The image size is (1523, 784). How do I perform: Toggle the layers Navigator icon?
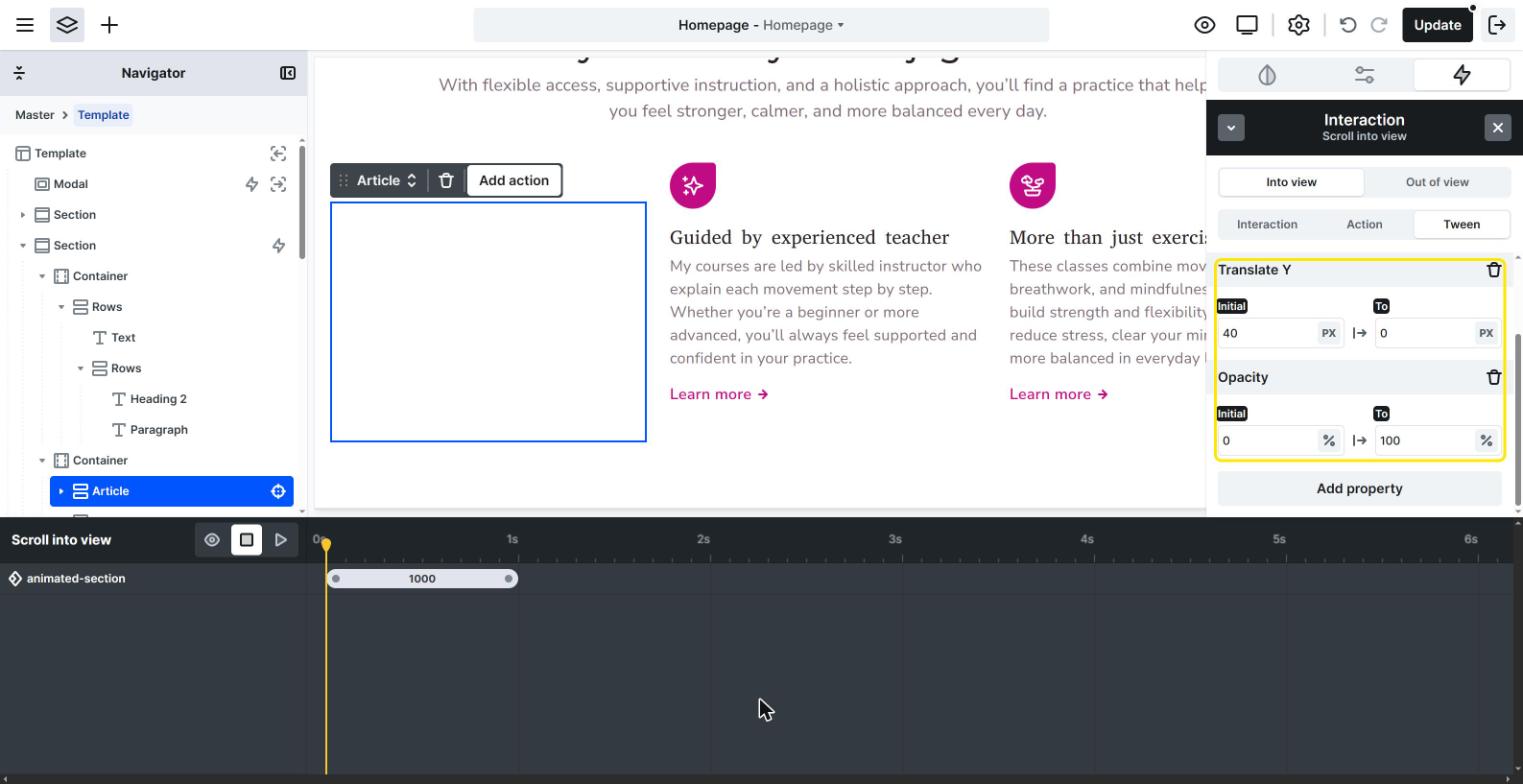coord(67,25)
